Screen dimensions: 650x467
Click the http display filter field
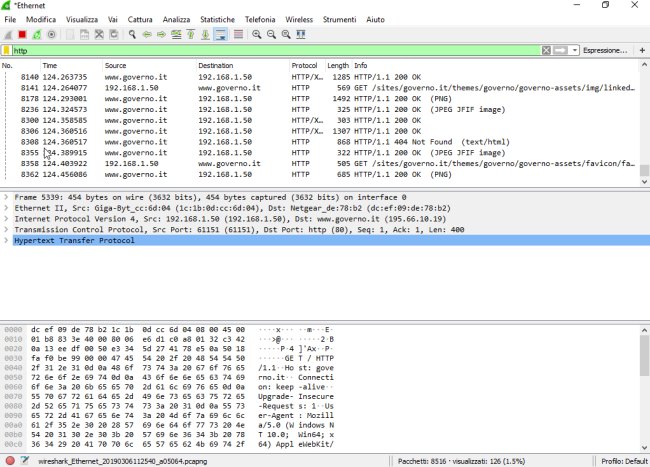click(276, 51)
